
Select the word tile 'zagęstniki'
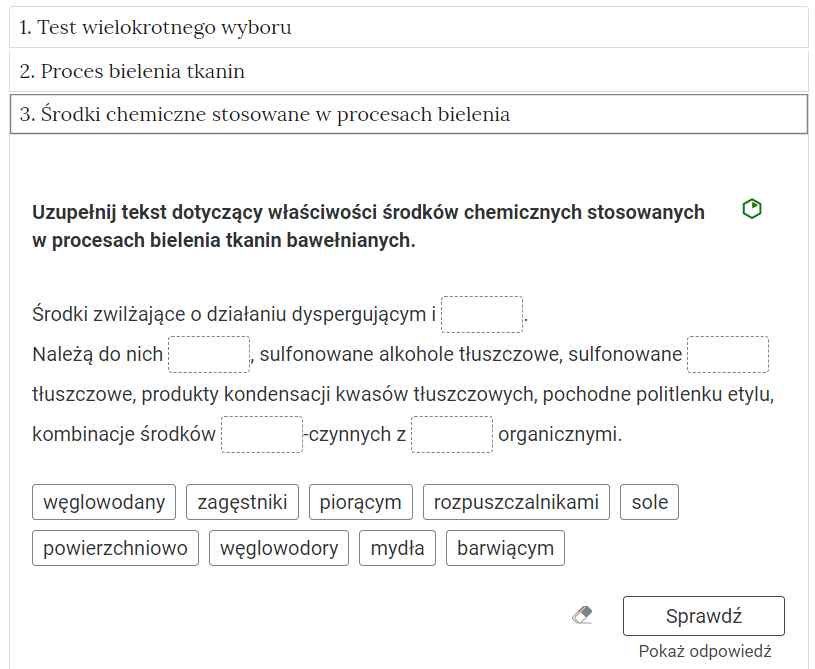pos(242,501)
